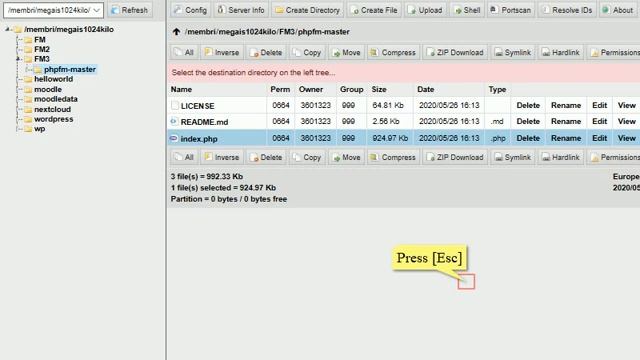Click Move in upper action bar
This screenshot has height=360, width=640.
click(x=347, y=52)
